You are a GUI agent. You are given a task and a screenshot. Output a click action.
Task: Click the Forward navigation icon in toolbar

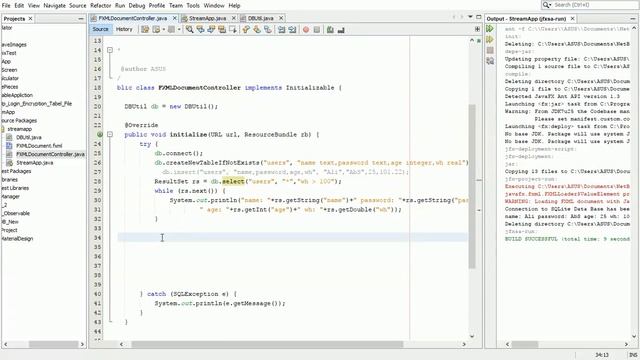[x=171, y=29]
